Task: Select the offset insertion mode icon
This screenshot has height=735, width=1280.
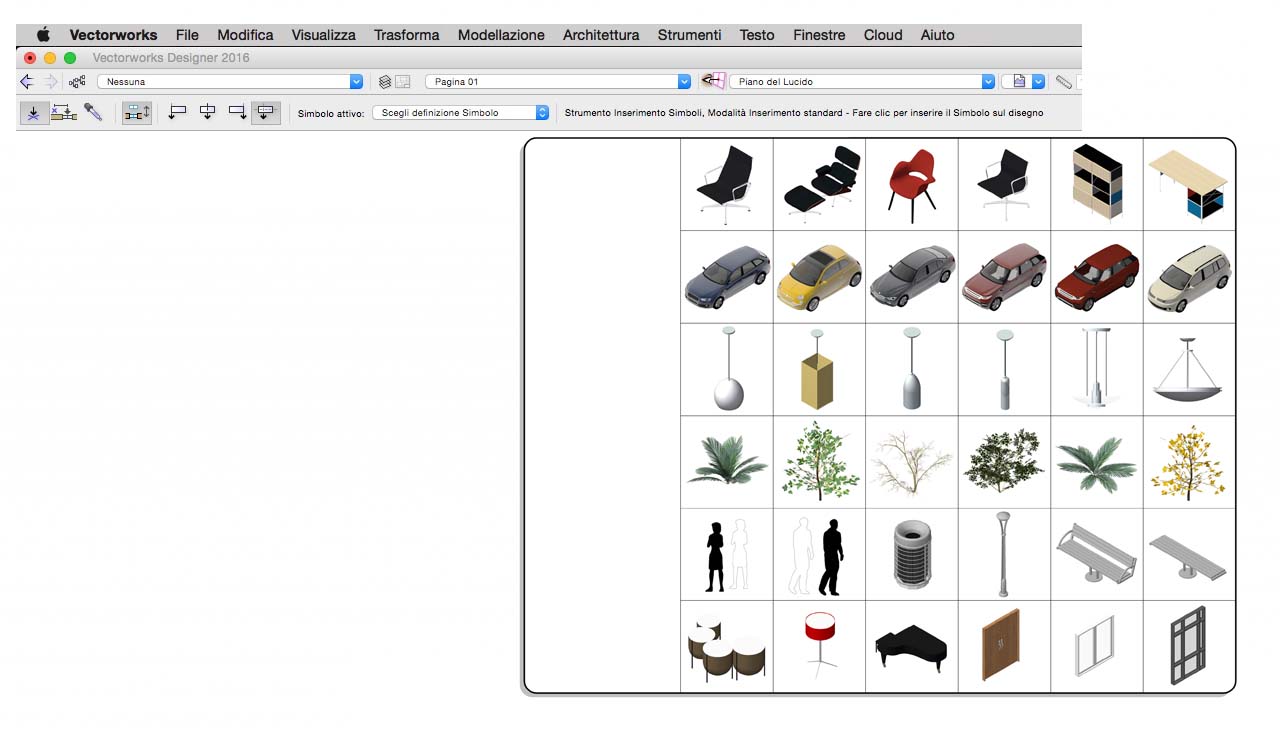Action: click(x=64, y=113)
